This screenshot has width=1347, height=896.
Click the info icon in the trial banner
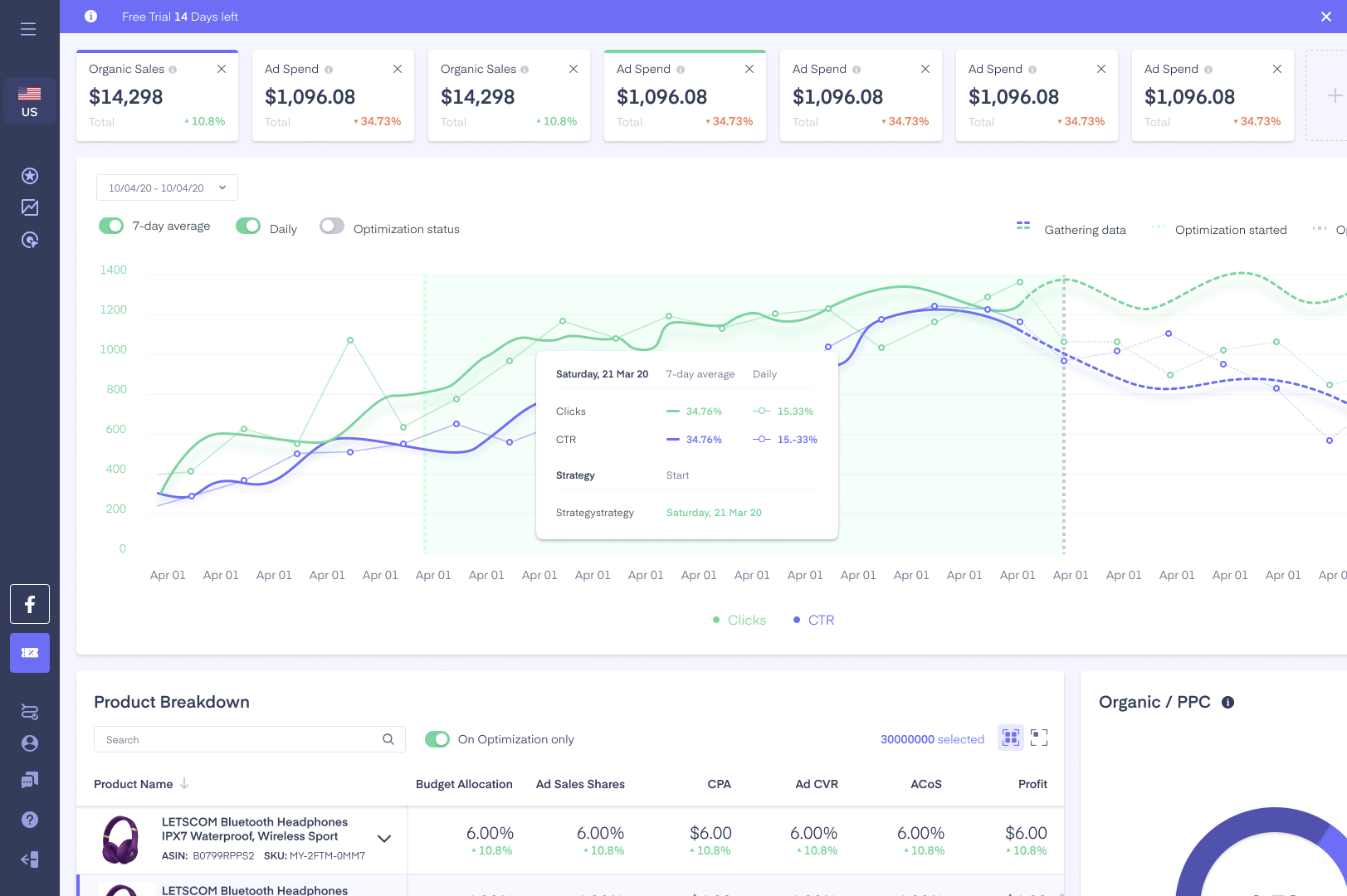click(x=91, y=17)
